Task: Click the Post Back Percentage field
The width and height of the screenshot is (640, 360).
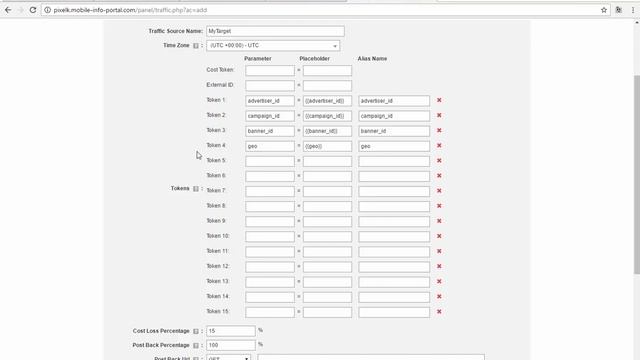Action: (x=231, y=345)
